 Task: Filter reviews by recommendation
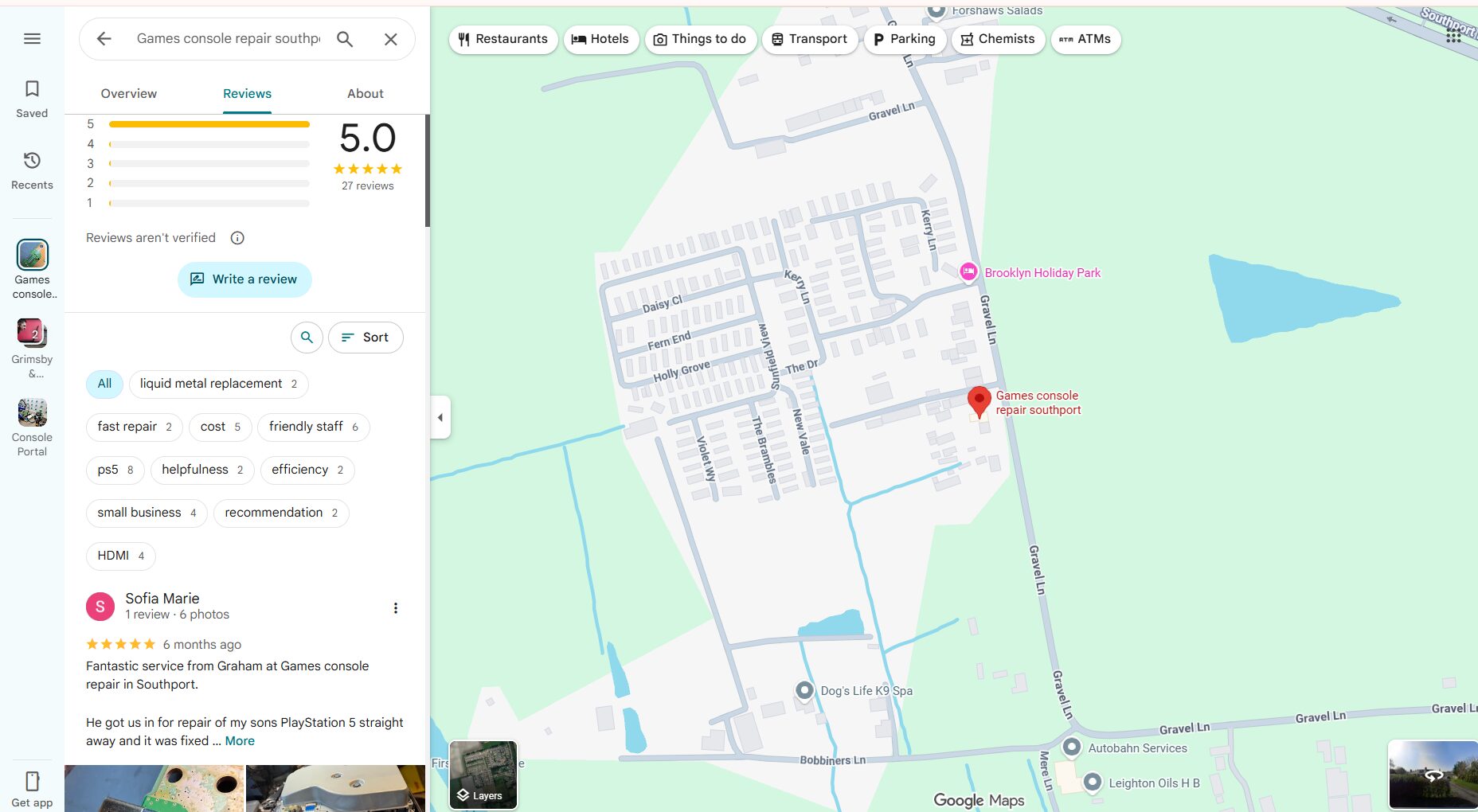(281, 513)
